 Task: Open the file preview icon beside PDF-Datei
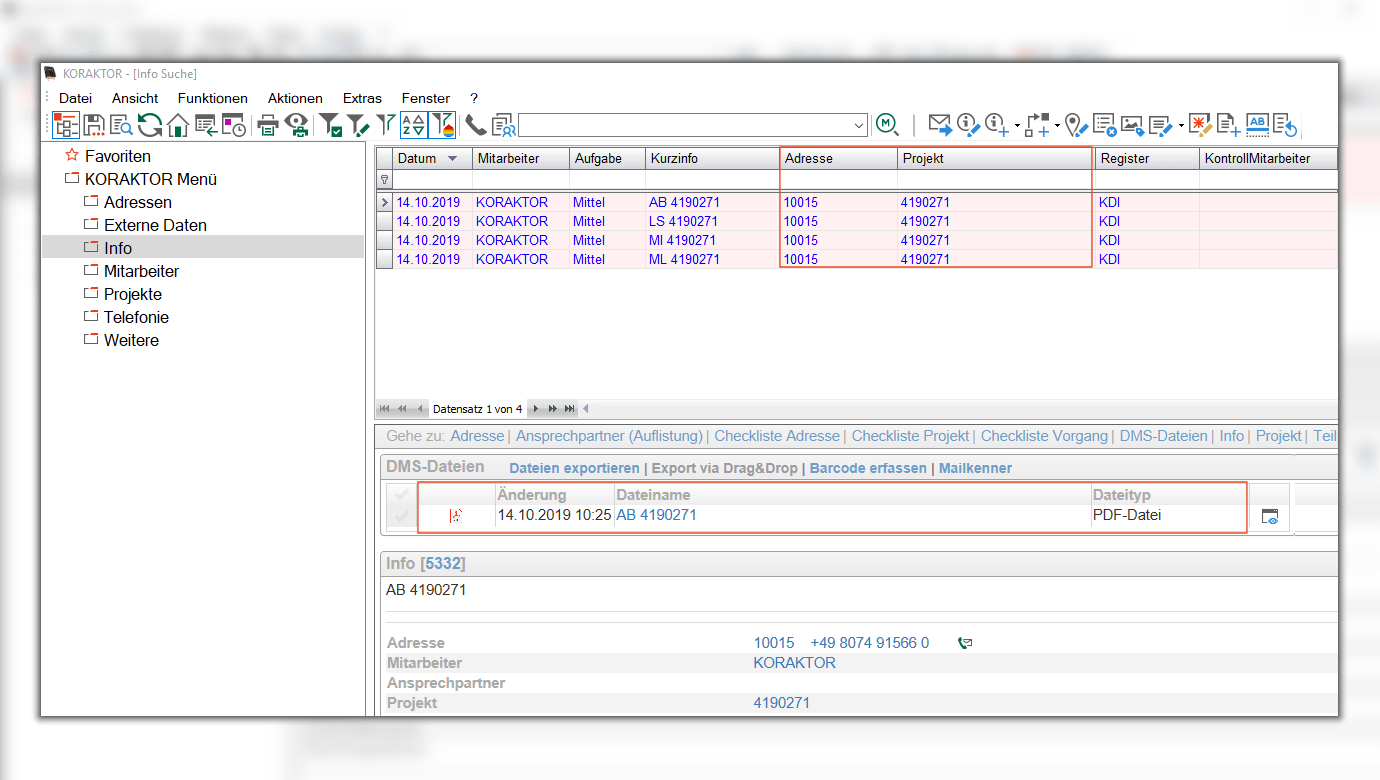tap(1269, 516)
